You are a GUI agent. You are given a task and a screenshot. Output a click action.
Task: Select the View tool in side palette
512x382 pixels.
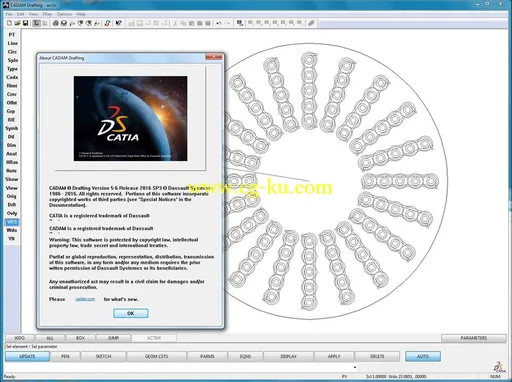click(x=12, y=188)
